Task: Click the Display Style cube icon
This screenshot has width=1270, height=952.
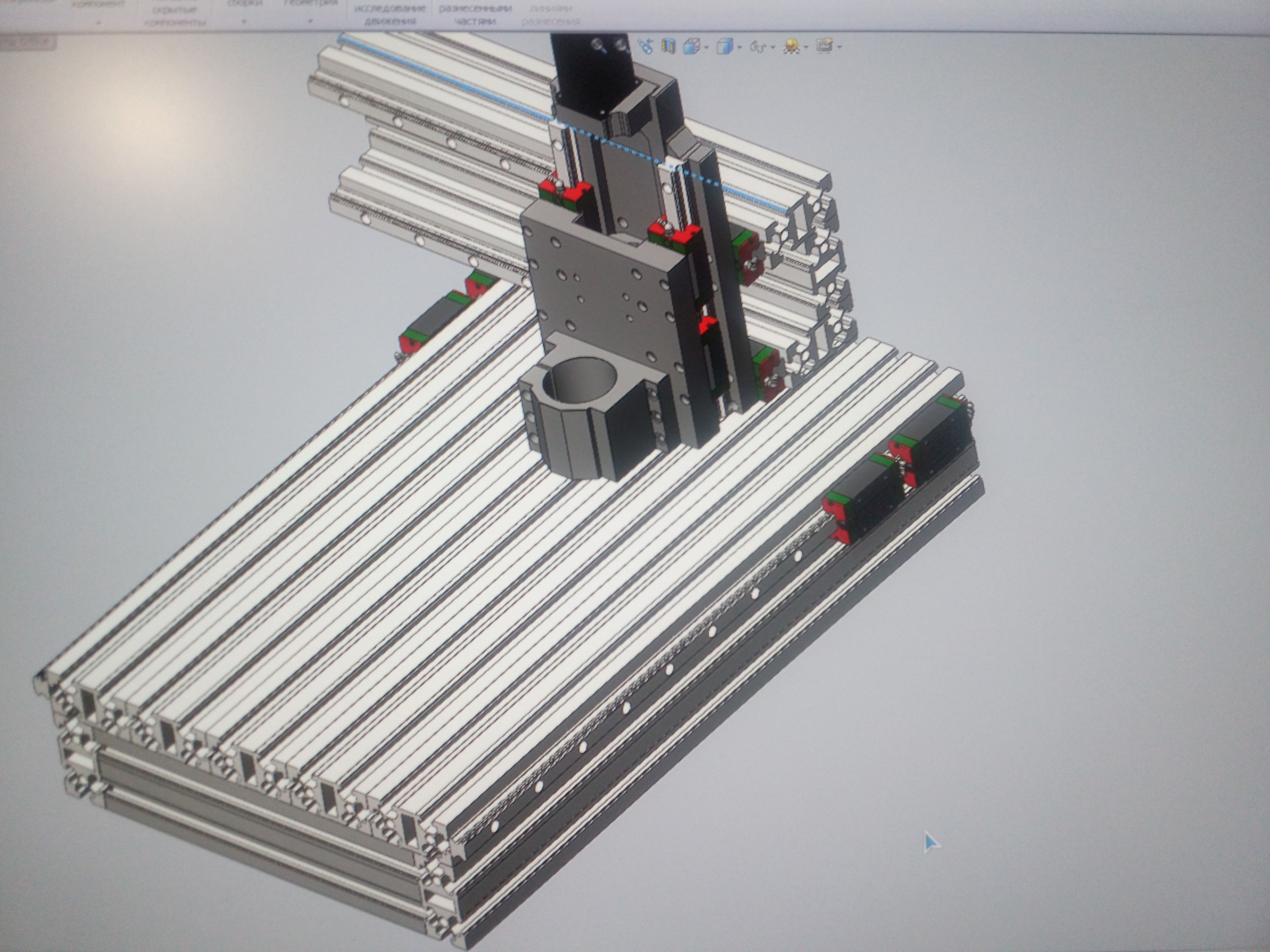Action: point(726,47)
